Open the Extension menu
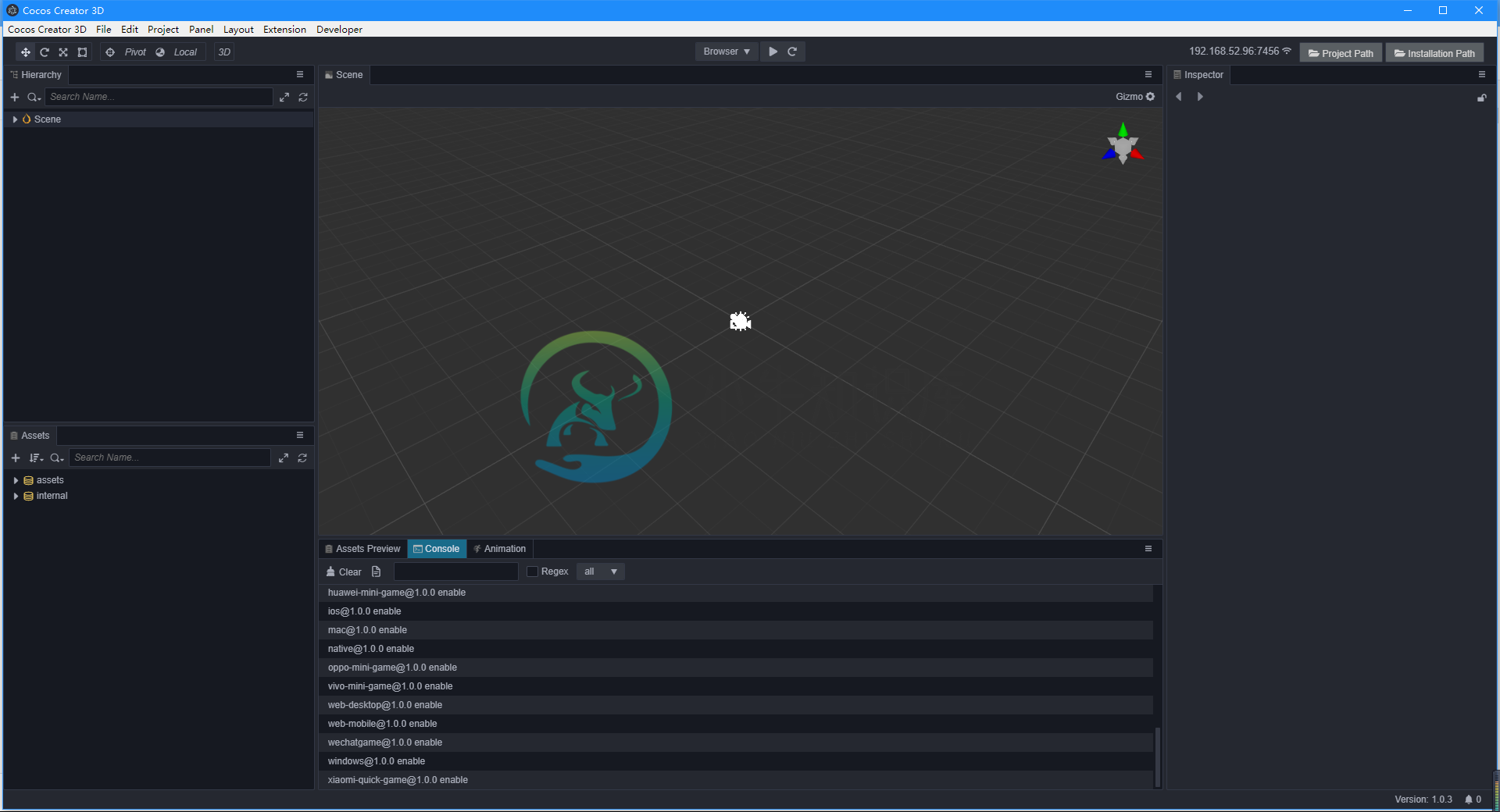The height and width of the screenshot is (812, 1500). coord(284,30)
